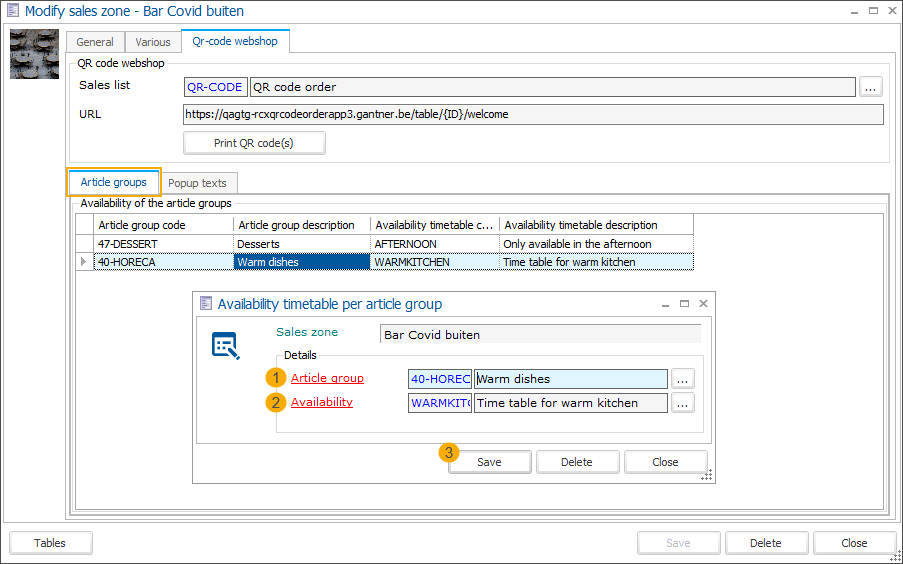The width and height of the screenshot is (903, 564).
Task: Click the red Availability link
Action: pos(321,402)
